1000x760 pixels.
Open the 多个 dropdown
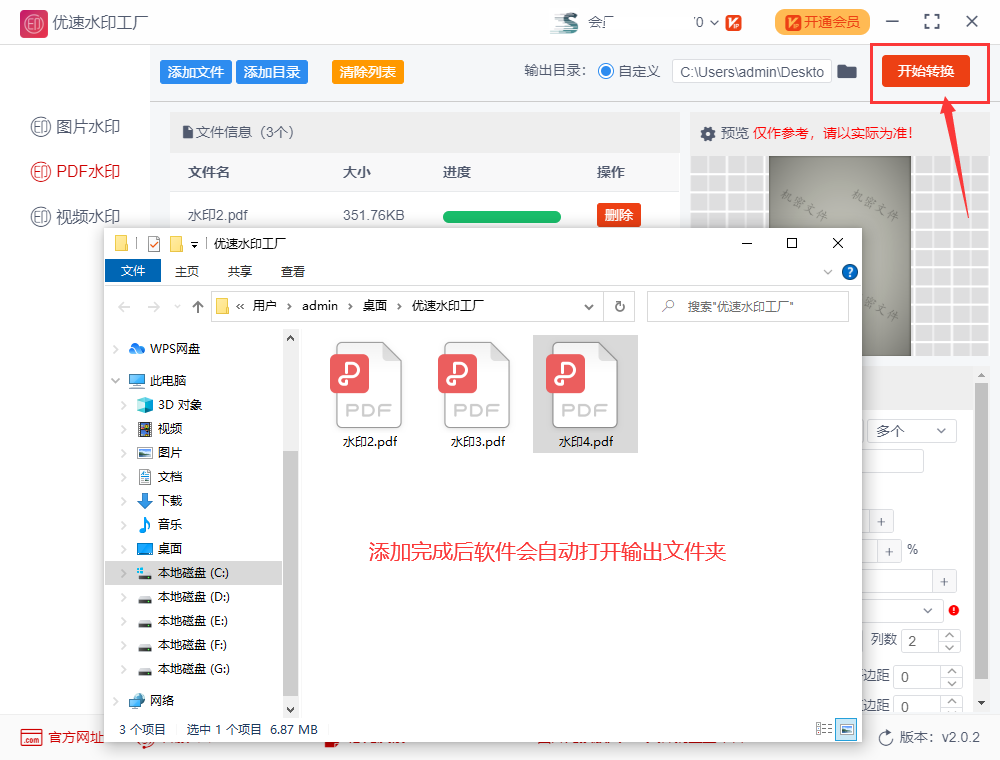pyautogui.click(x=911, y=431)
